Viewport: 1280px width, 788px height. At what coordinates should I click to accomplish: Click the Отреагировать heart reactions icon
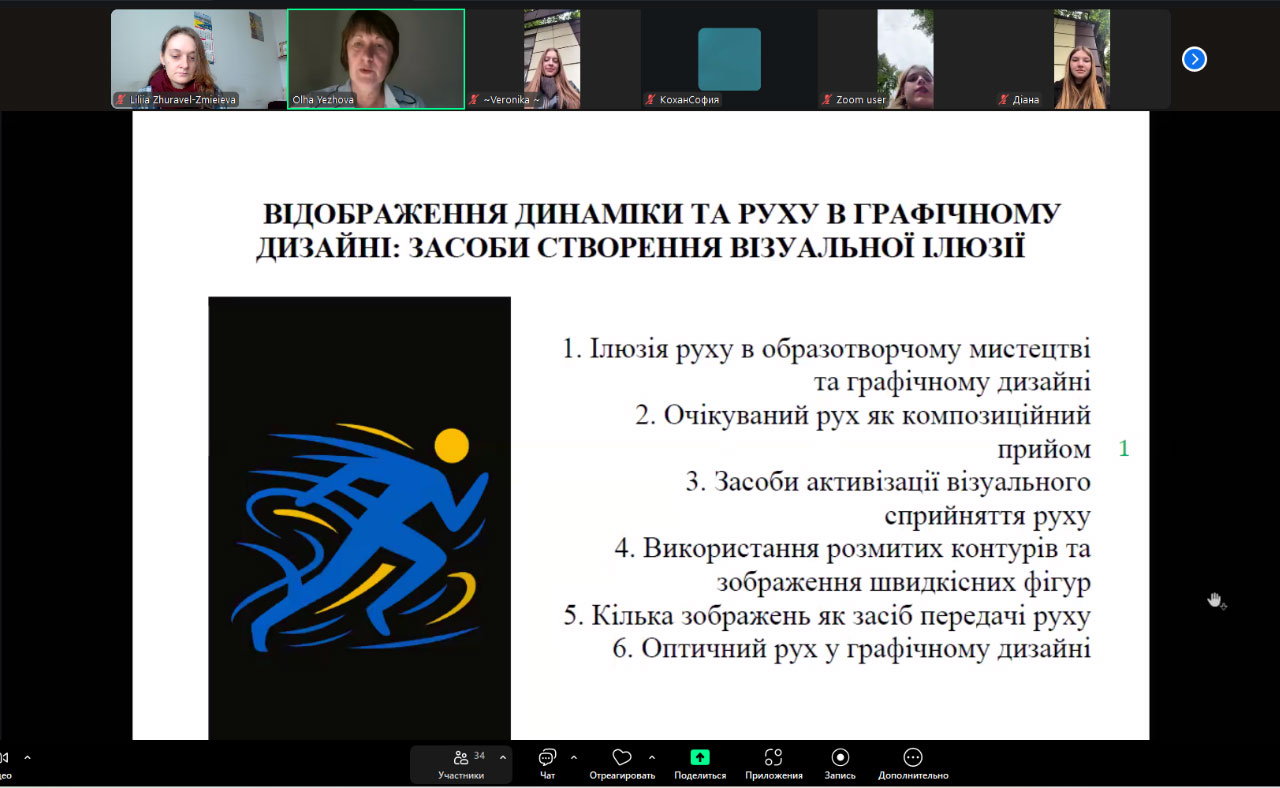[x=622, y=758]
